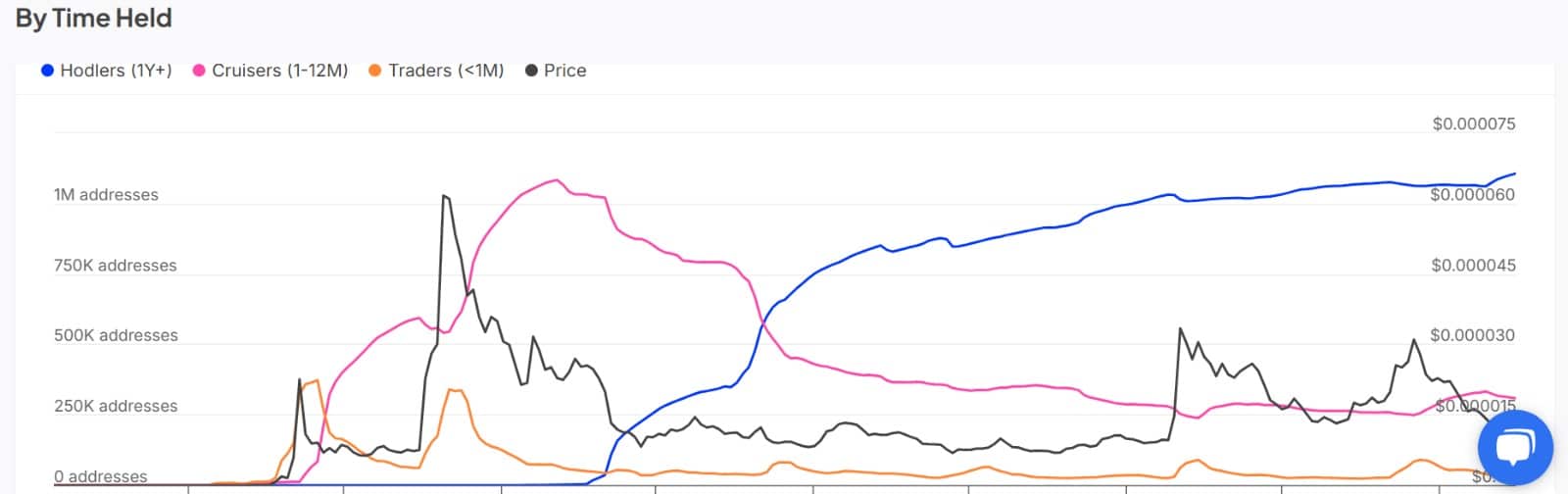Viewport: 1568px width, 494px height.
Task: Click the dark Price legend dot
Action: click(531, 71)
